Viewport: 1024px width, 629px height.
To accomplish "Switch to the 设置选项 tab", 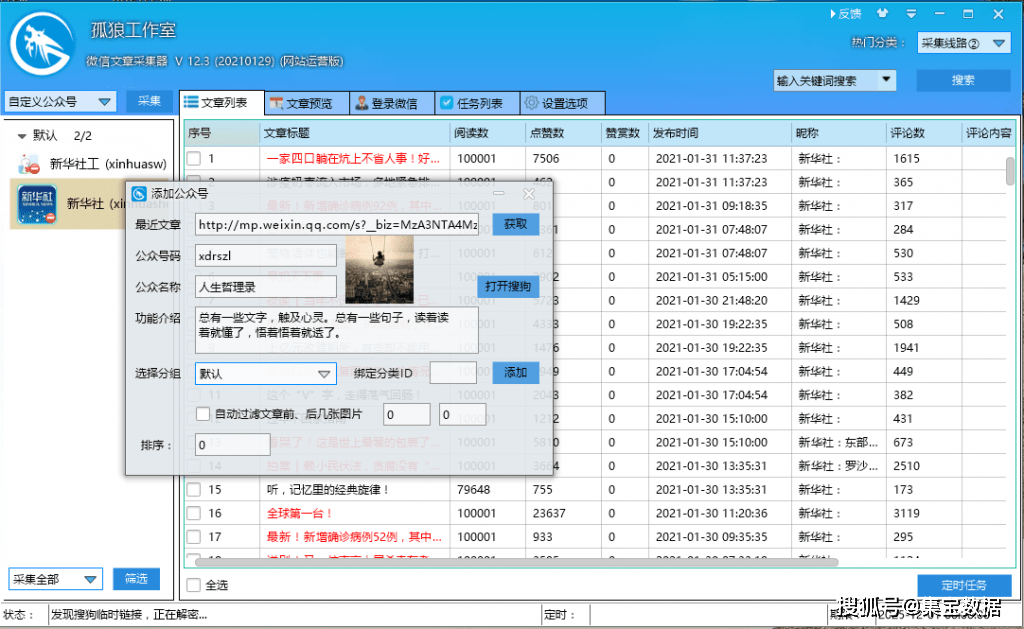I will [x=563, y=103].
